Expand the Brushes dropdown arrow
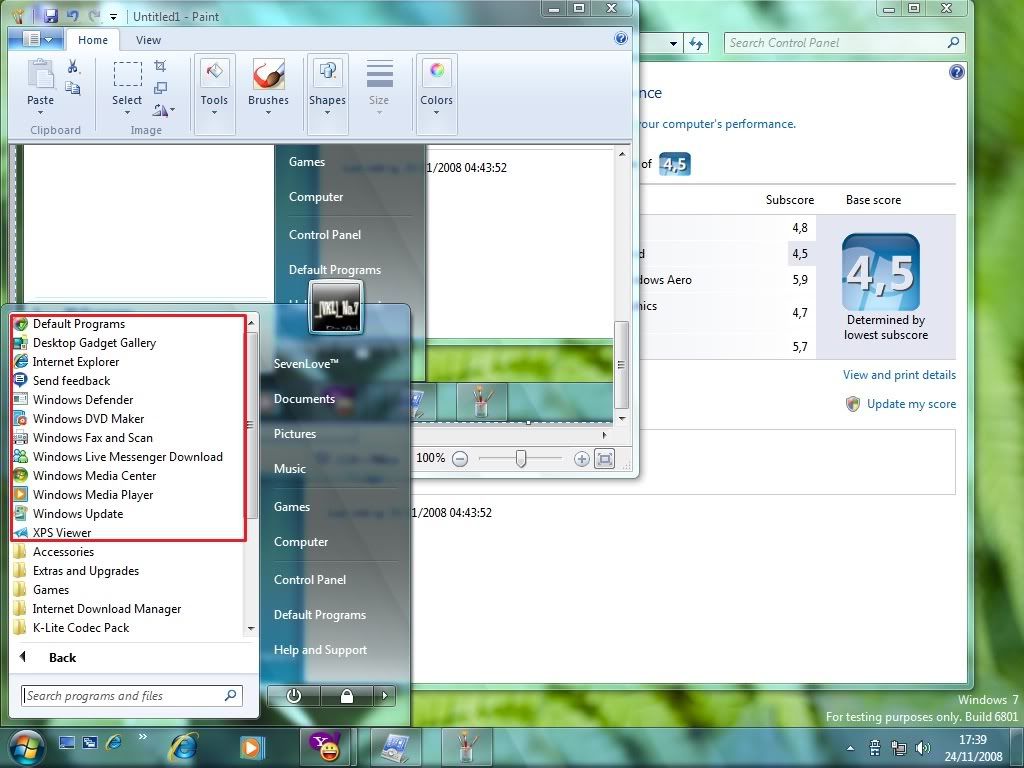Viewport: 1024px width, 768px height. tap(268, 112)
